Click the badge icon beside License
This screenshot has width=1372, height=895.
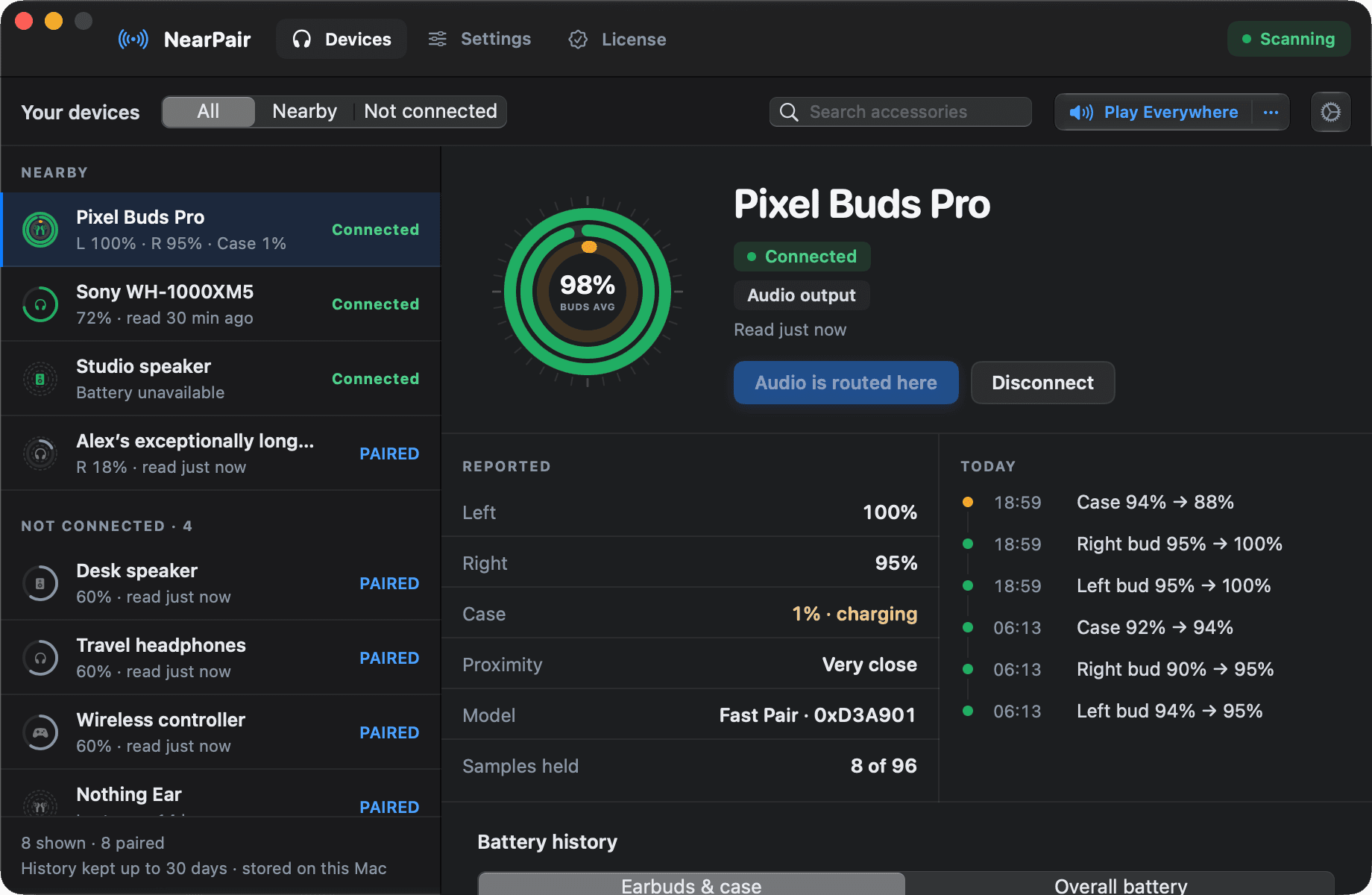click(578, 40)
